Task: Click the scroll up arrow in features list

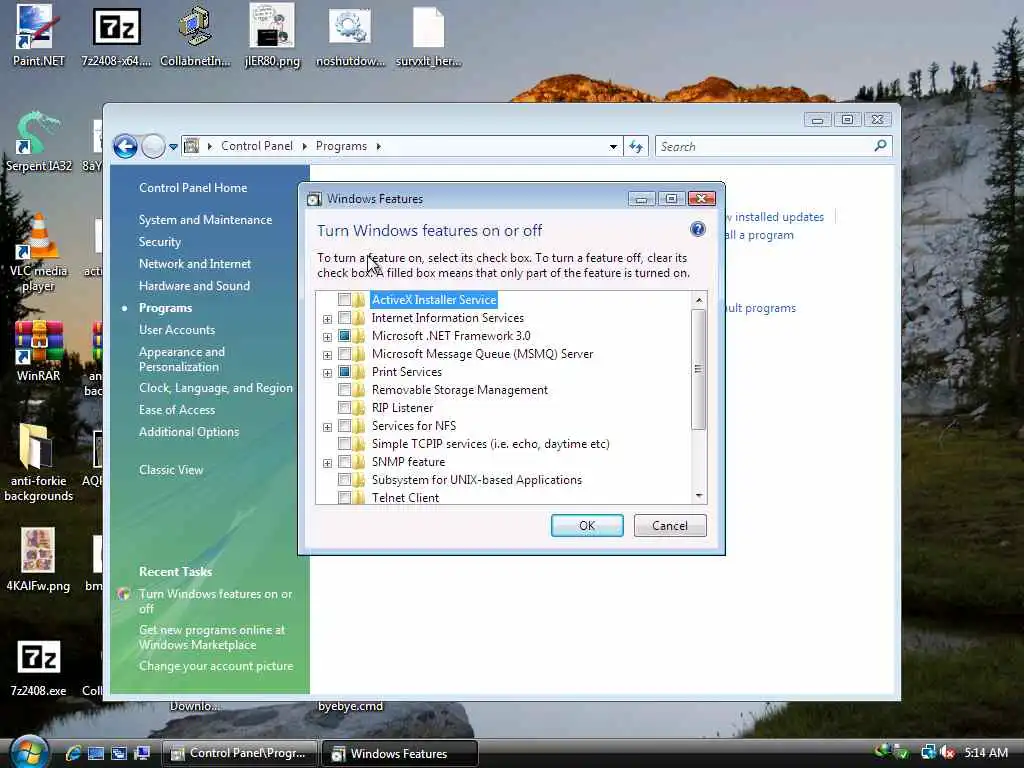Action: click(699, 300)
